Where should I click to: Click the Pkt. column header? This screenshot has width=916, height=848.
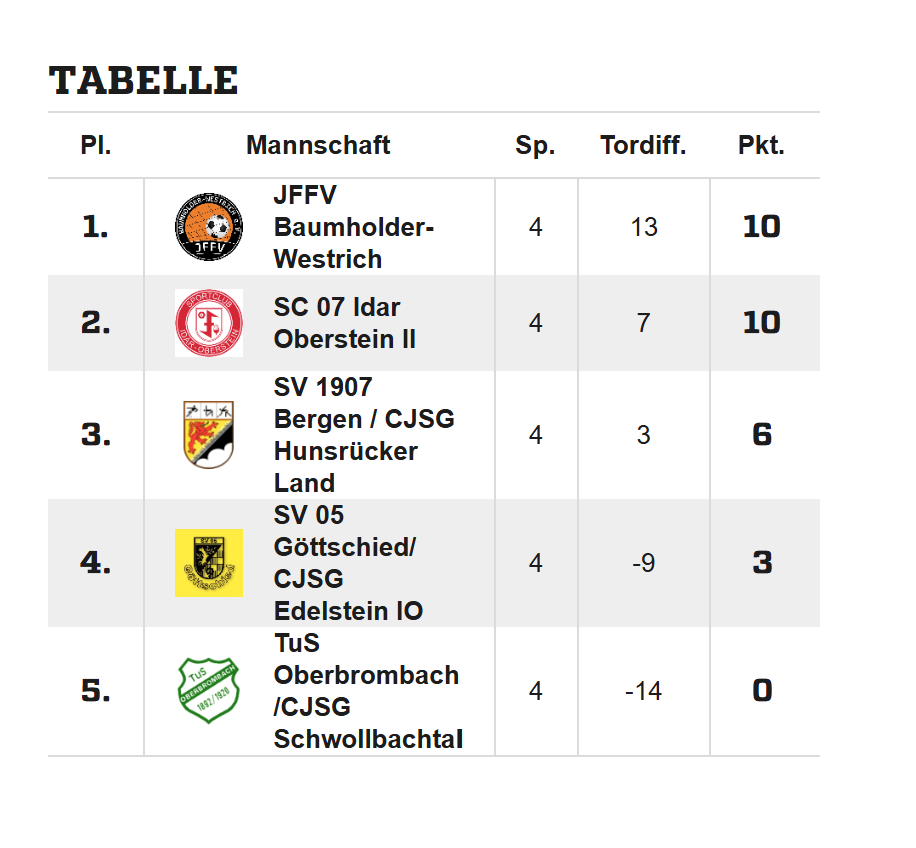761,145
